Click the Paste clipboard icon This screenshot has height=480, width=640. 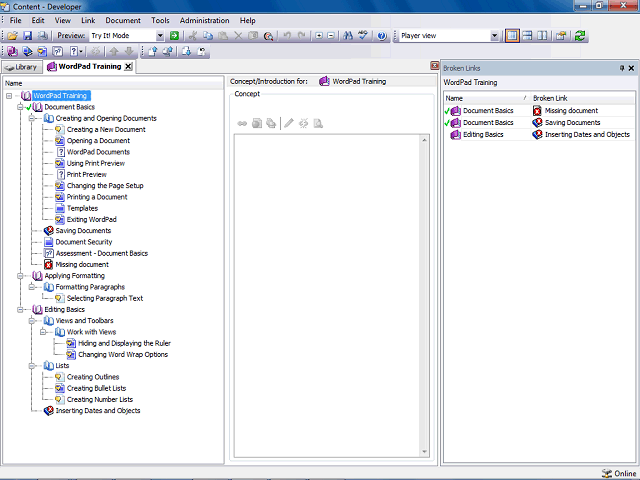[x=223, y=36]
